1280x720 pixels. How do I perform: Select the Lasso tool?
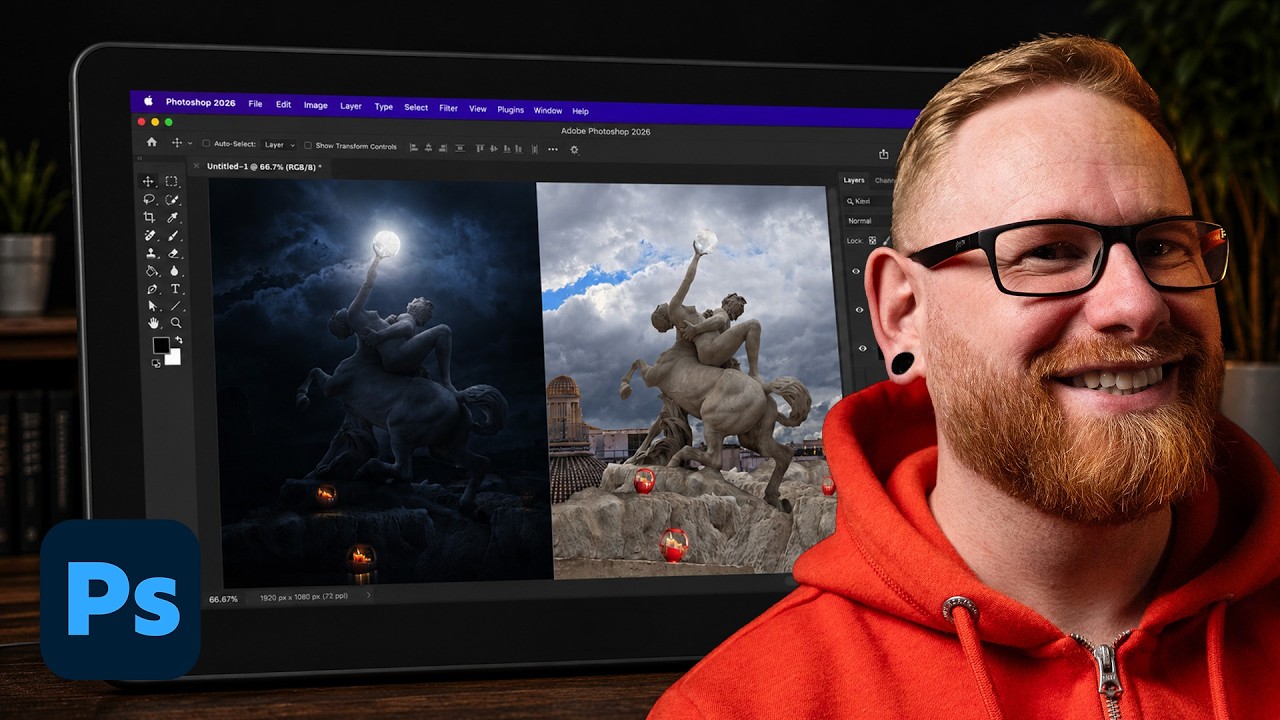(149, 199)
